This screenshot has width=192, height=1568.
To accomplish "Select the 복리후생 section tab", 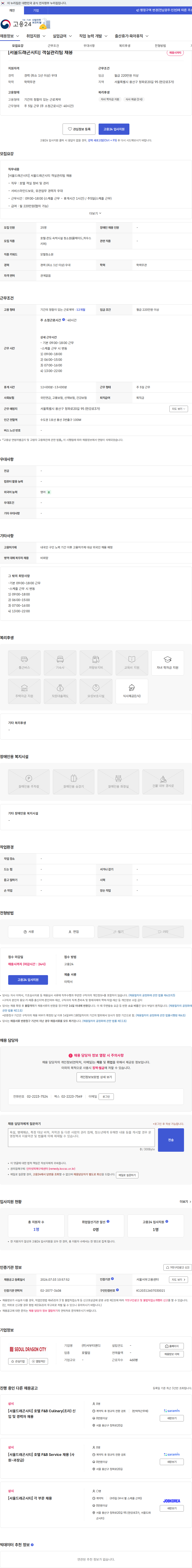I will 125,46.
